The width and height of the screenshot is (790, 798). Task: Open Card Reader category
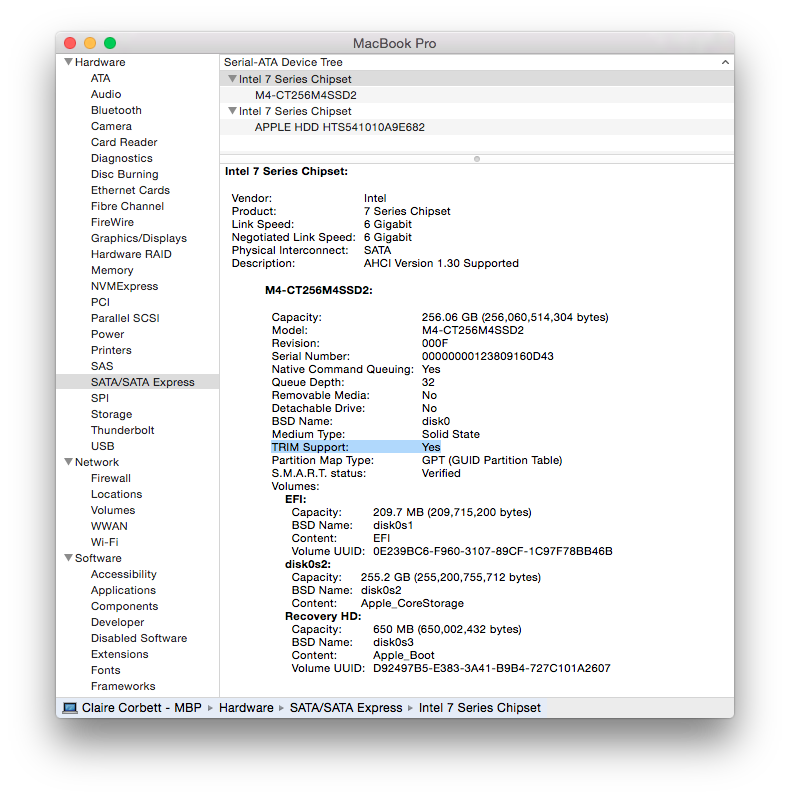pos(124,142)
